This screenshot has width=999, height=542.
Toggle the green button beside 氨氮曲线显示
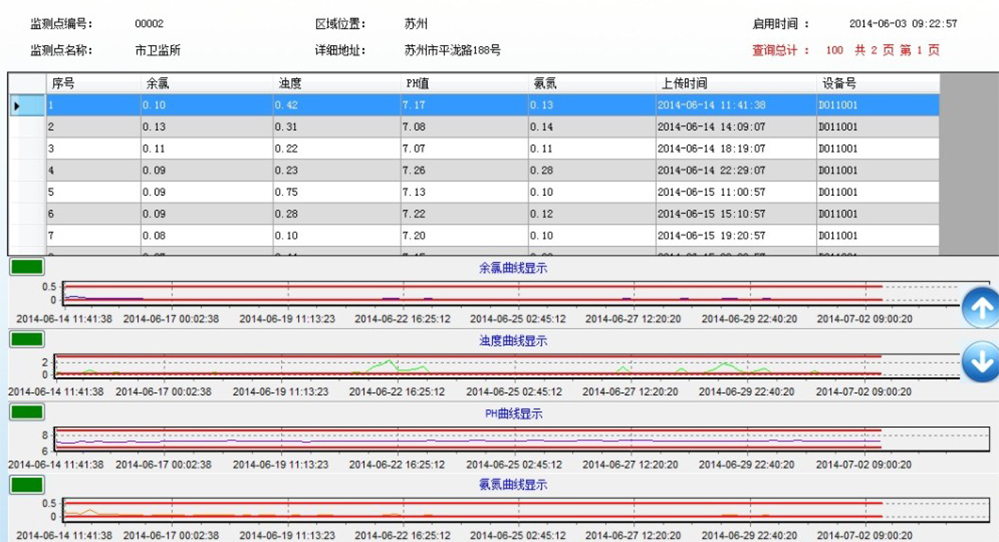[26, 484]
